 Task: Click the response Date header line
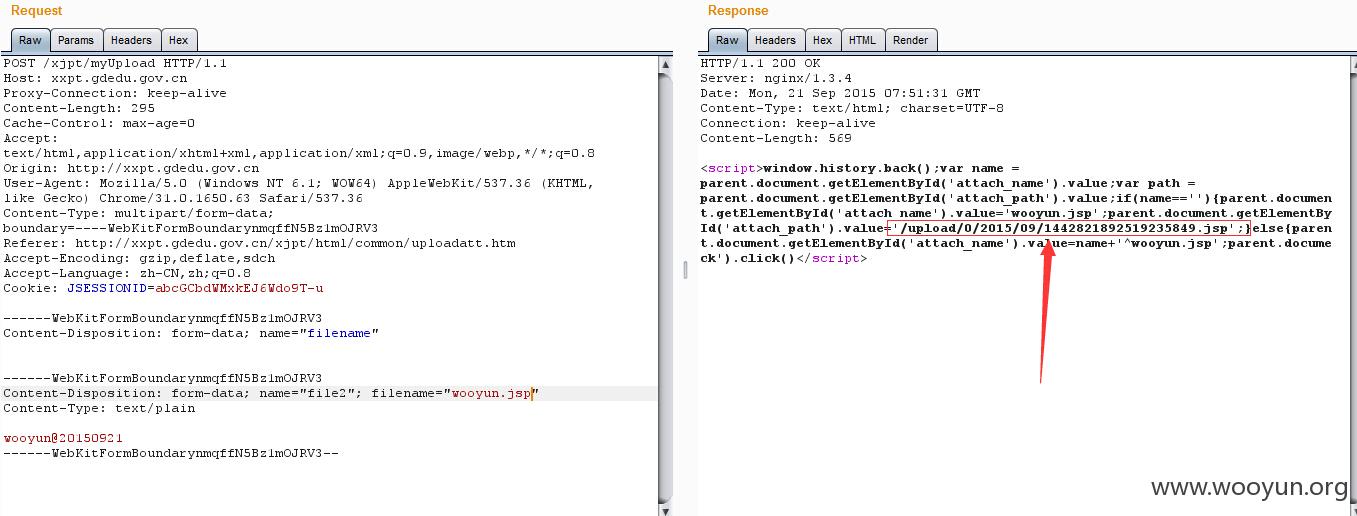click(x=840, y=93)
